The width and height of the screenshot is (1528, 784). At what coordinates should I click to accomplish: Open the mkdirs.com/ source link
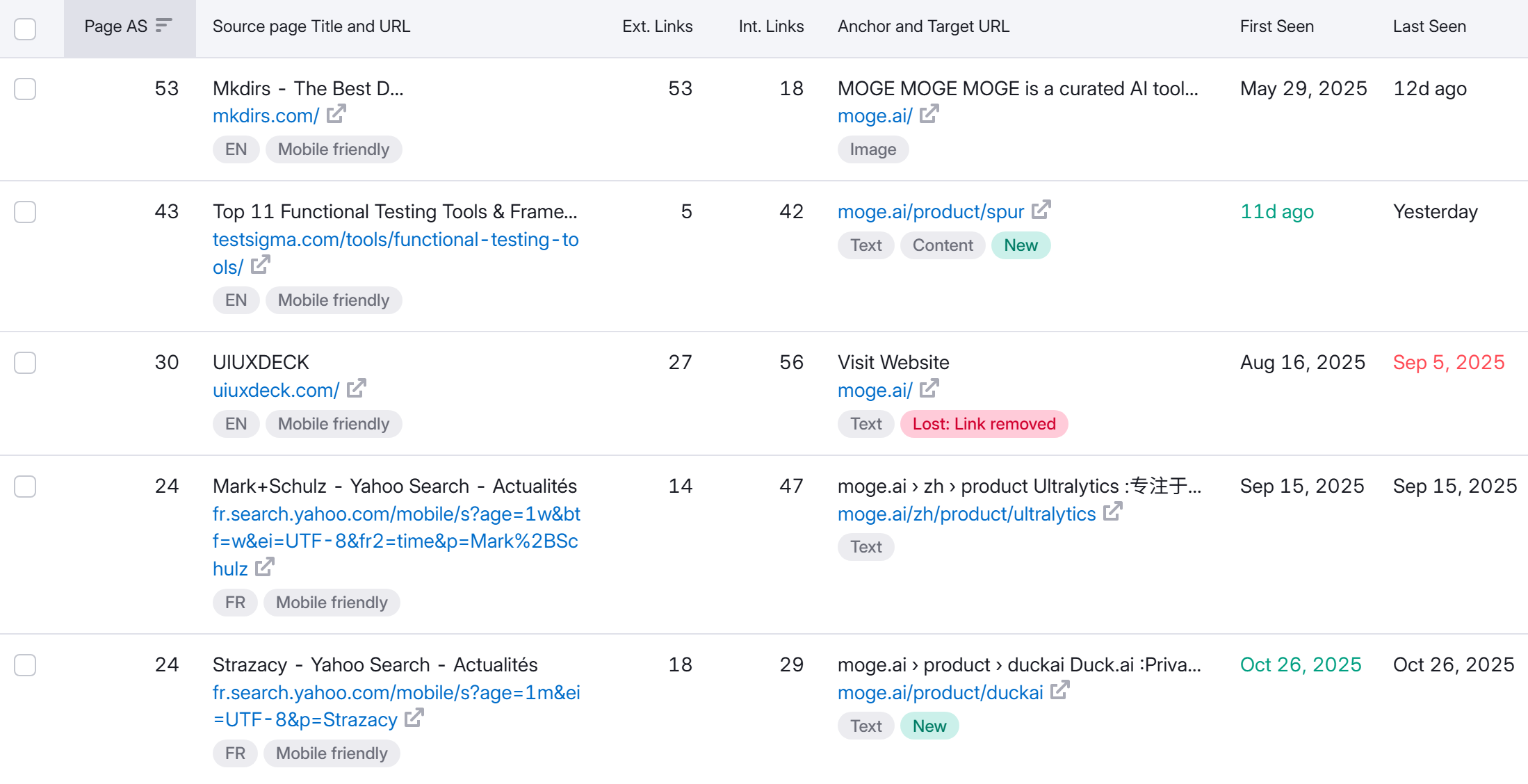(x=266, y=115)
